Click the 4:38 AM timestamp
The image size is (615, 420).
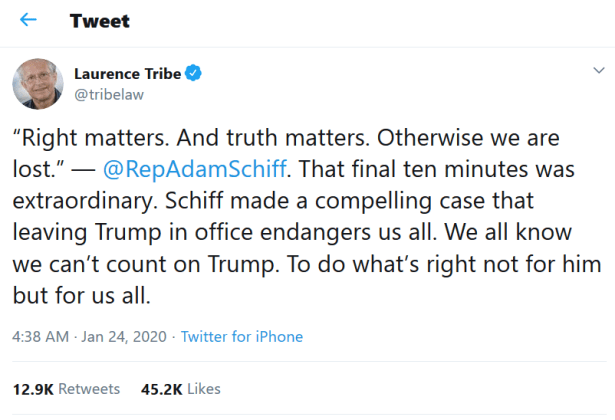[43, 337]
